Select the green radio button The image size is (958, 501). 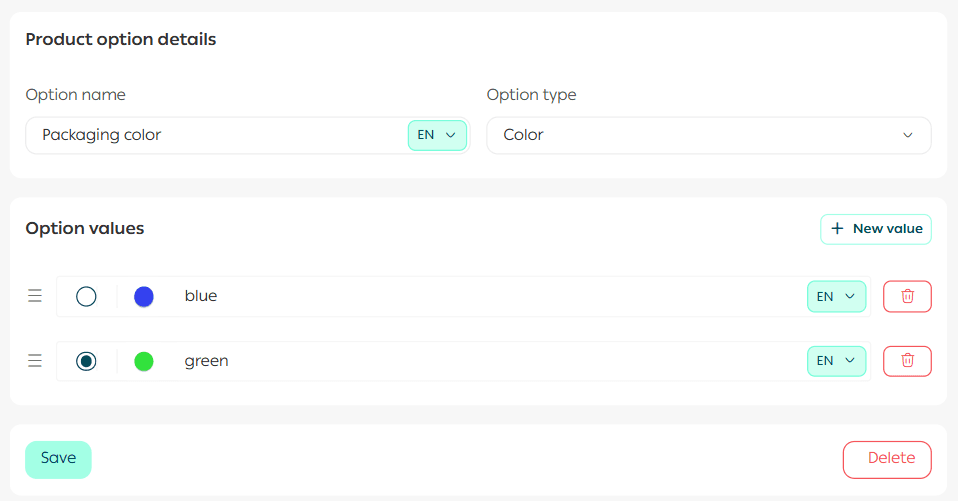87,361
